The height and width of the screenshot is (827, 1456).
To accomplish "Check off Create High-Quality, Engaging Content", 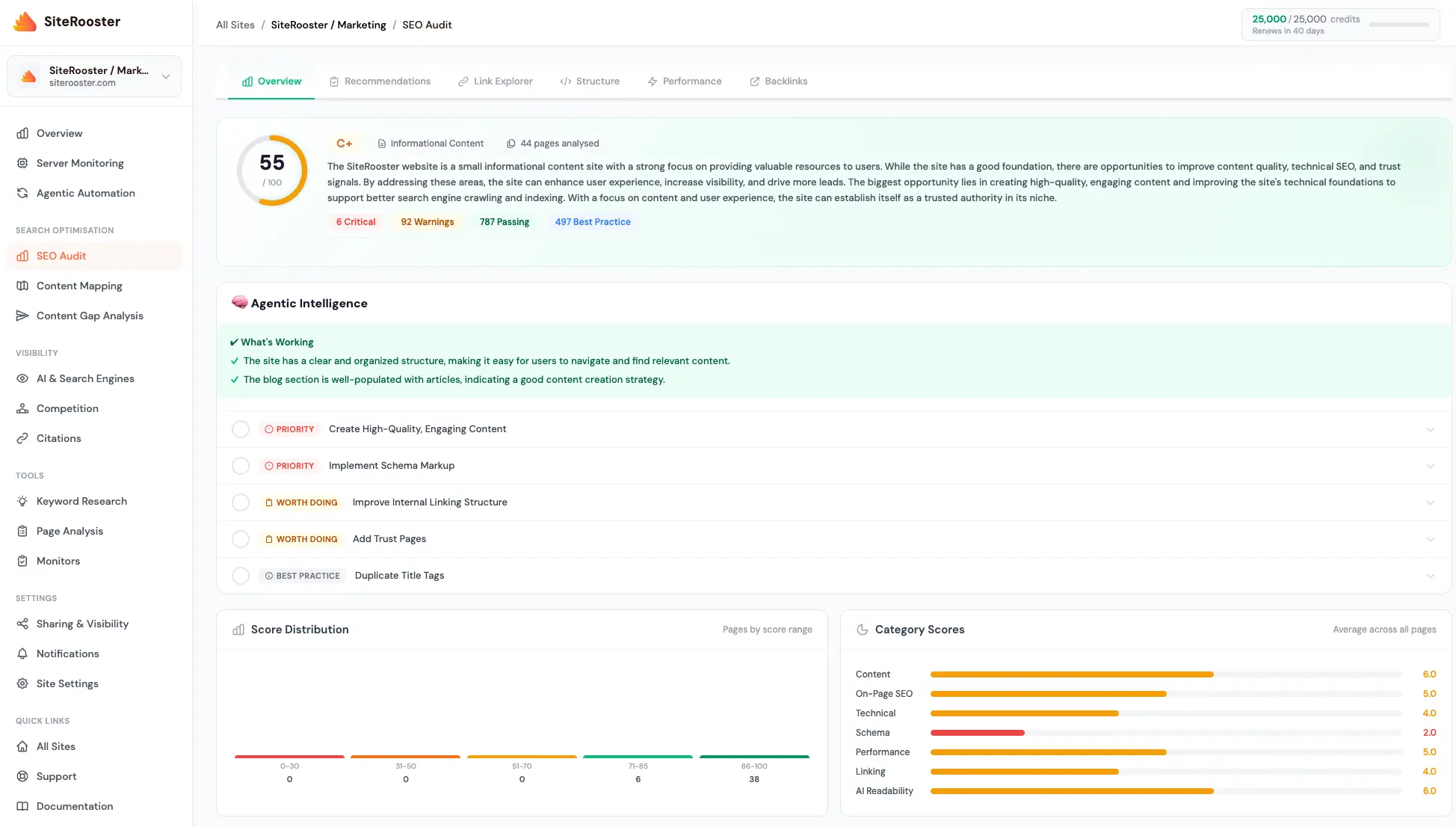I will coord(241,429).
